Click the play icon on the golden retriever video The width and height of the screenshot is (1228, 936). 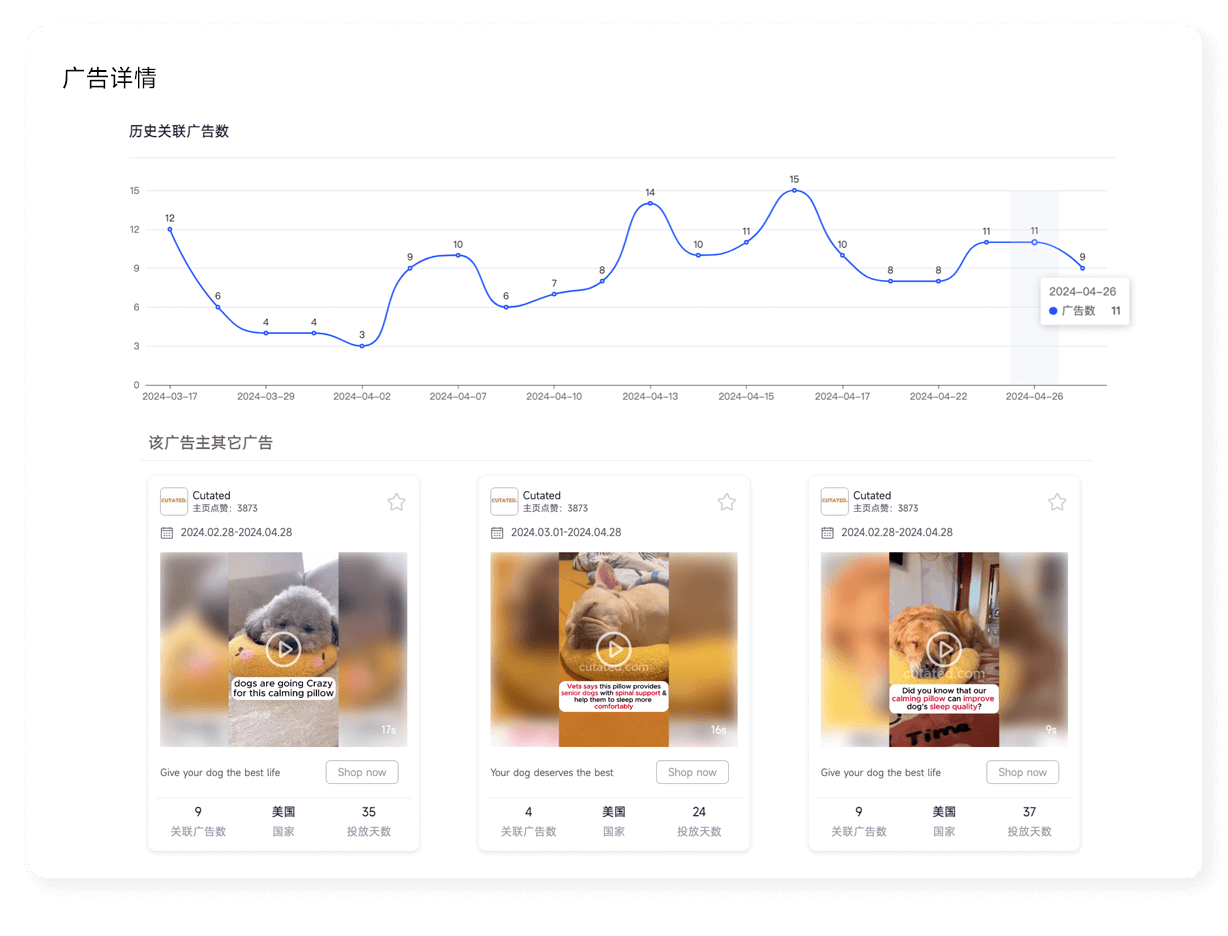pos(944,649)
